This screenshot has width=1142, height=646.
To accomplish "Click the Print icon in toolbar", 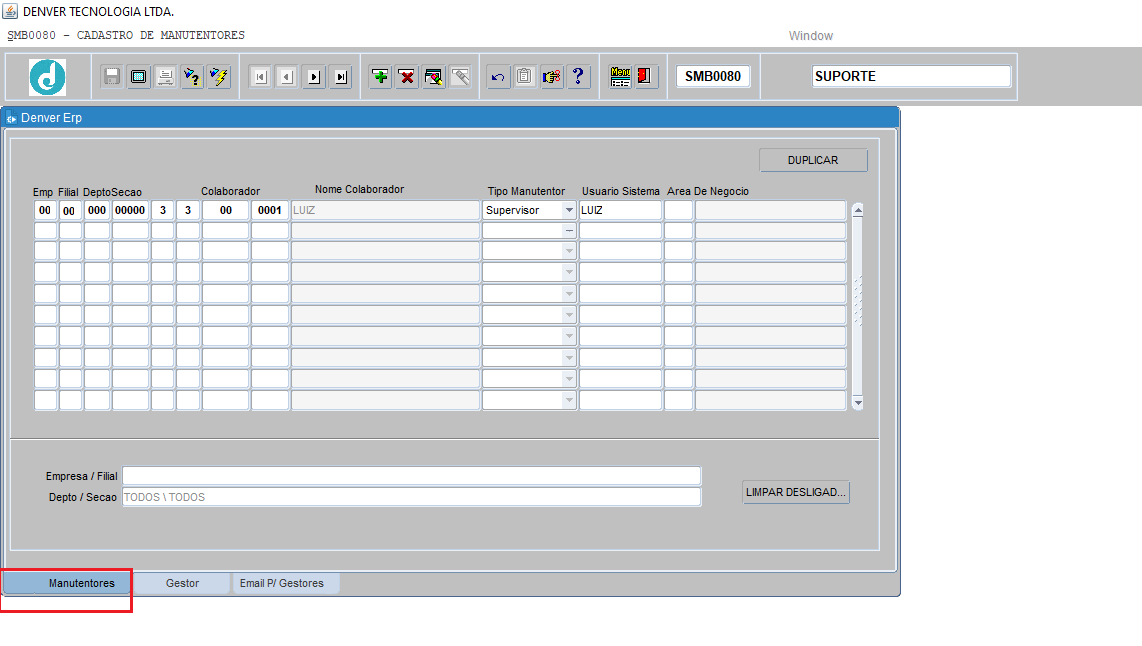I will pyautogui.click(x=165, y=76).
